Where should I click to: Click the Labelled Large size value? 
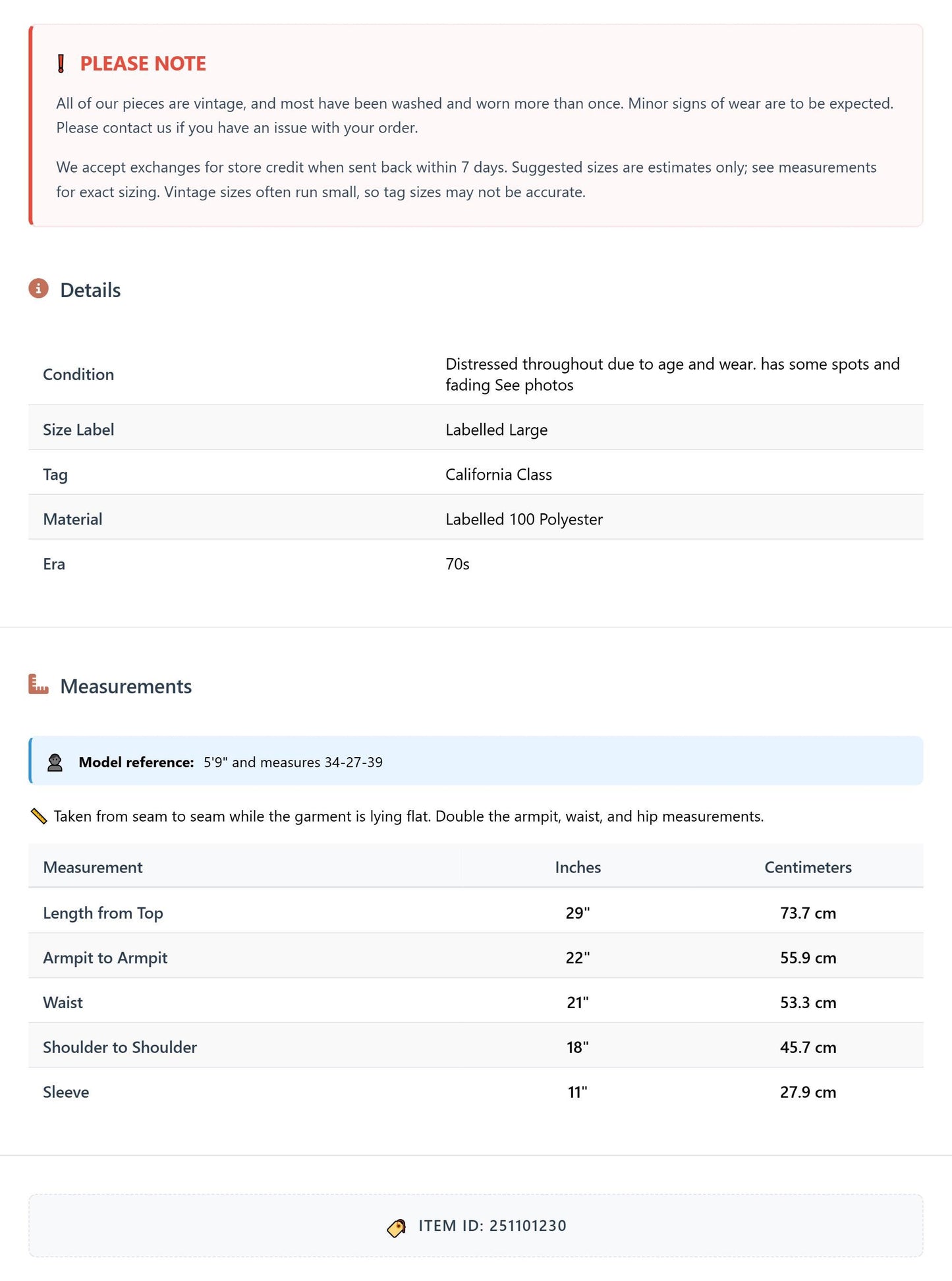(497, 430)
